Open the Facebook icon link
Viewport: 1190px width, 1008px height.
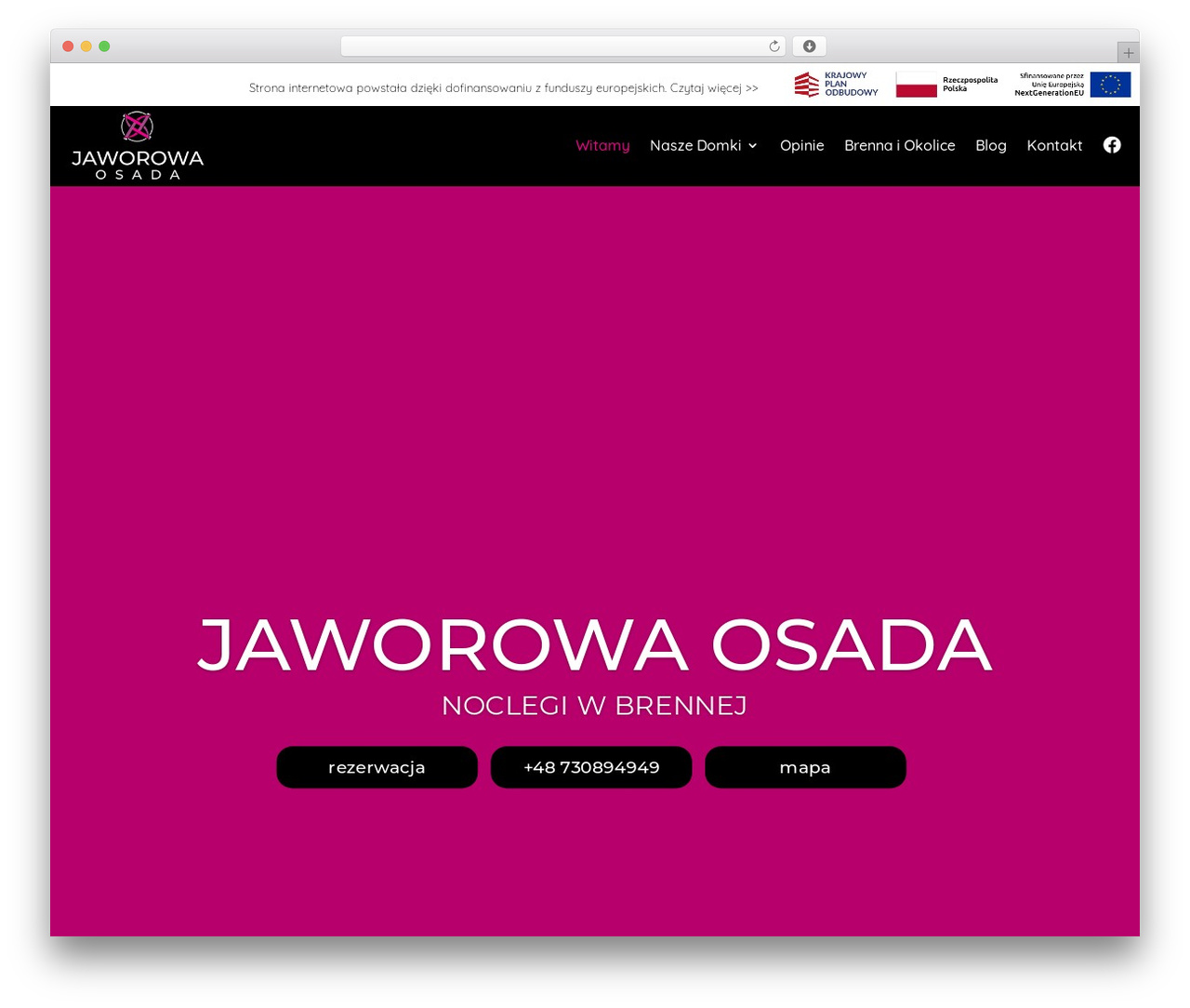pyautogui.click(x=1112, y=145)
